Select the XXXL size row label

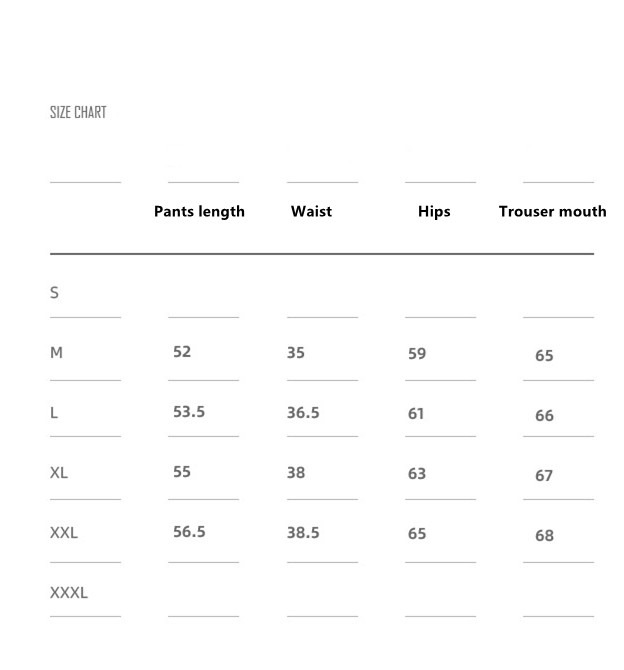point(69,592)
